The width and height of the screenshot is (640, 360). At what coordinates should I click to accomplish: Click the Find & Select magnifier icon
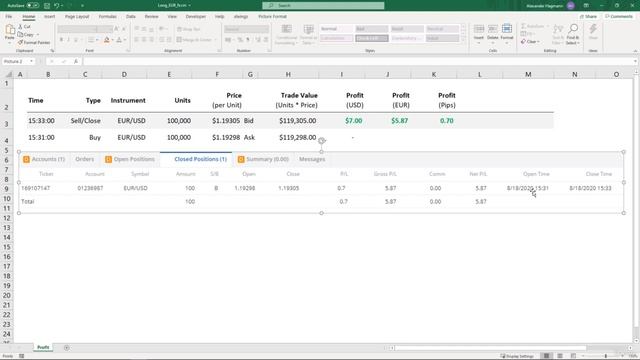click(573, 29)
